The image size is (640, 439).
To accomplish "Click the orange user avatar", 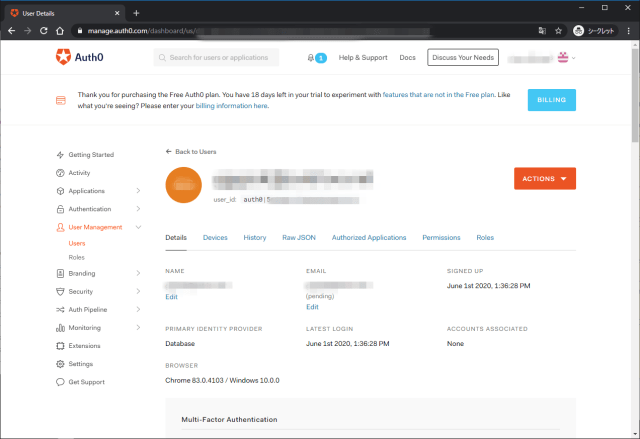I will [x=184, y=185].
